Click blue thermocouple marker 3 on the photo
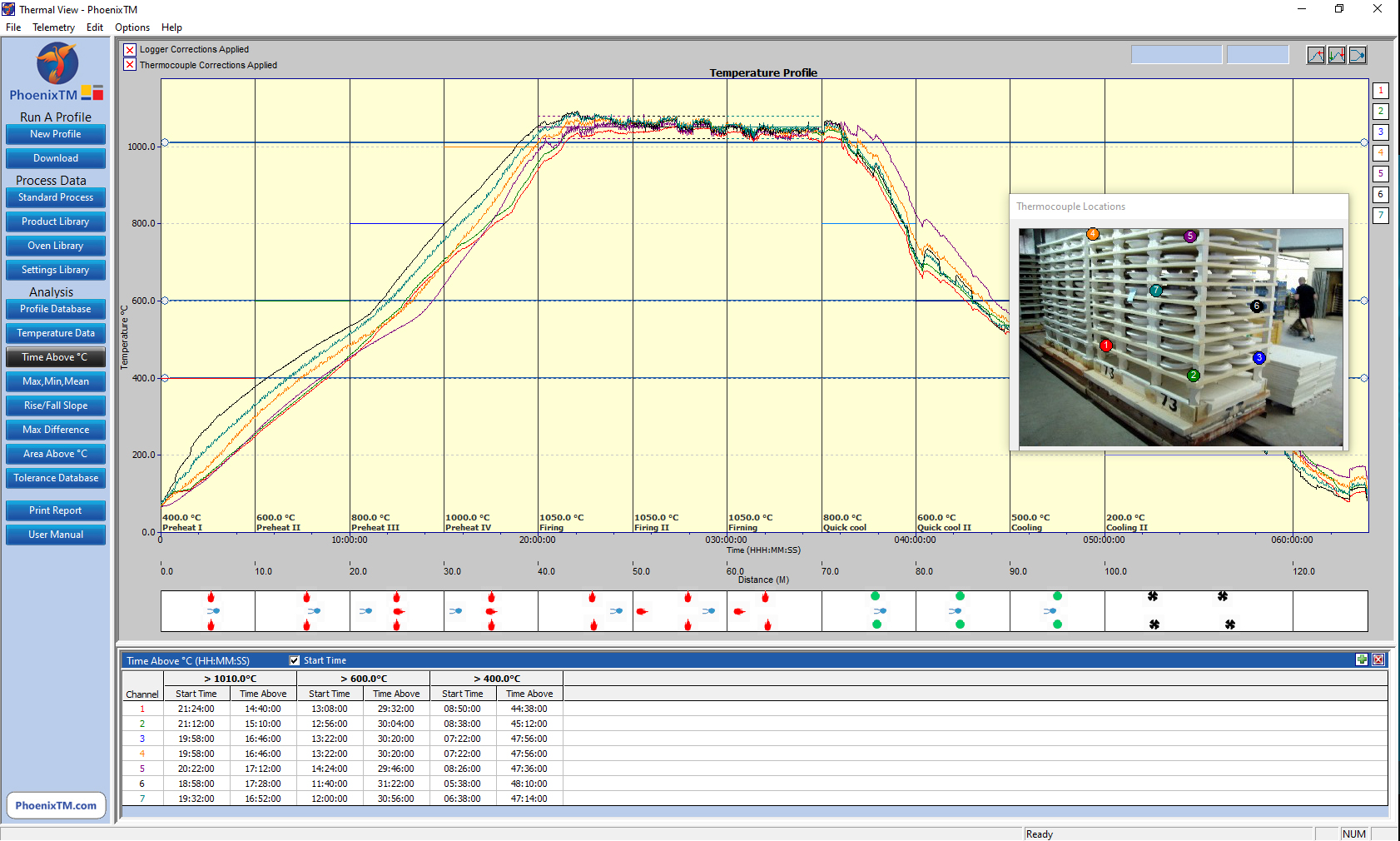Viewport: 1400px width, 841px height. tap(1259, 358)
